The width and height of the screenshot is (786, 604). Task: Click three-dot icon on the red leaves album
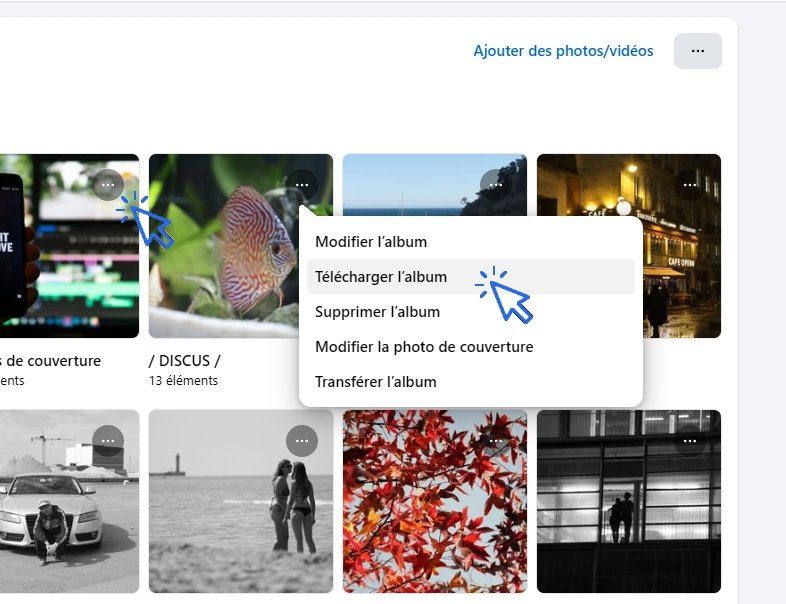pyautogui.click(x=496, y=441)
